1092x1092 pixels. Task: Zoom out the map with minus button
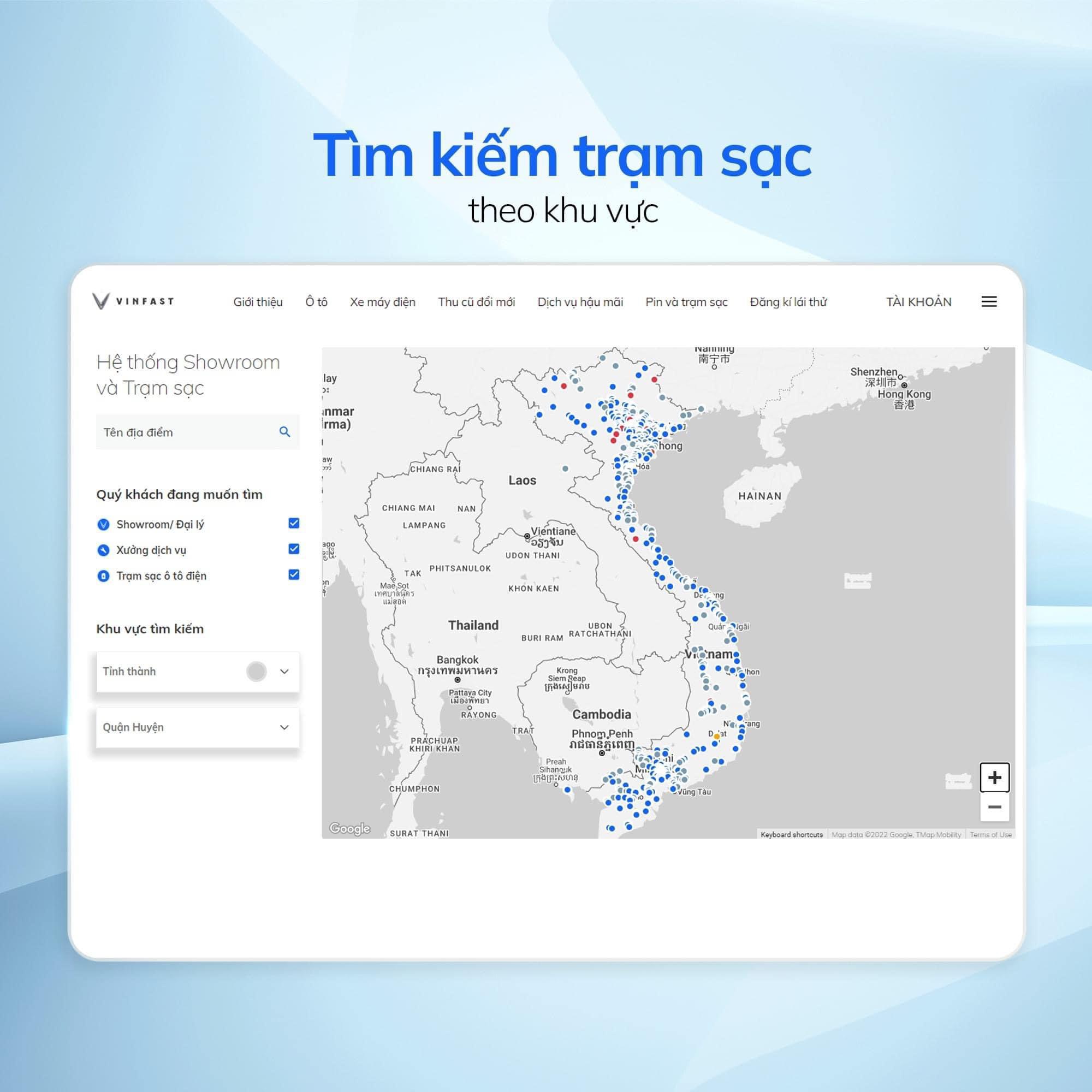tap(994, 807)
